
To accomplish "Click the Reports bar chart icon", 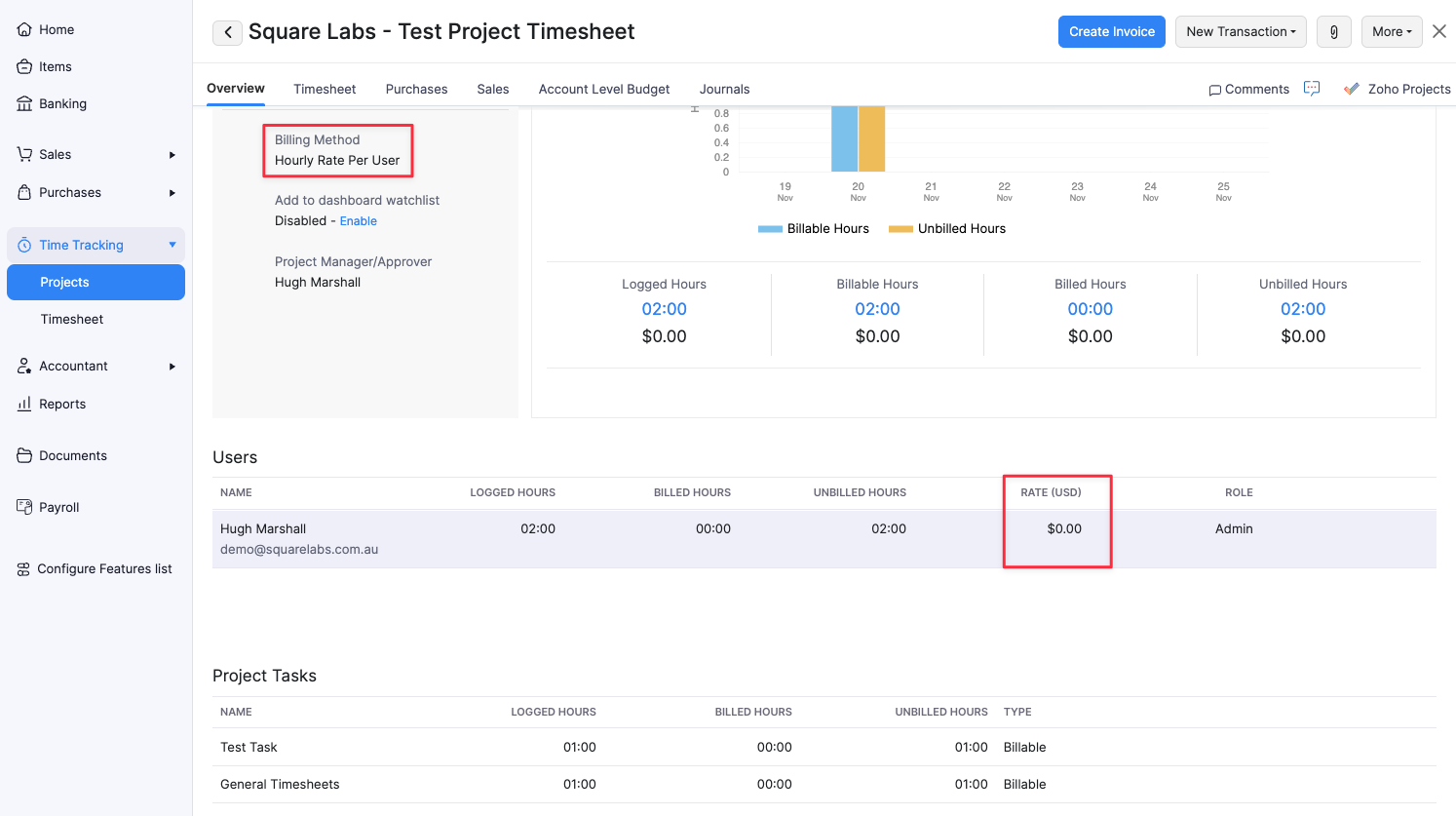I will [x=24, y=404].
